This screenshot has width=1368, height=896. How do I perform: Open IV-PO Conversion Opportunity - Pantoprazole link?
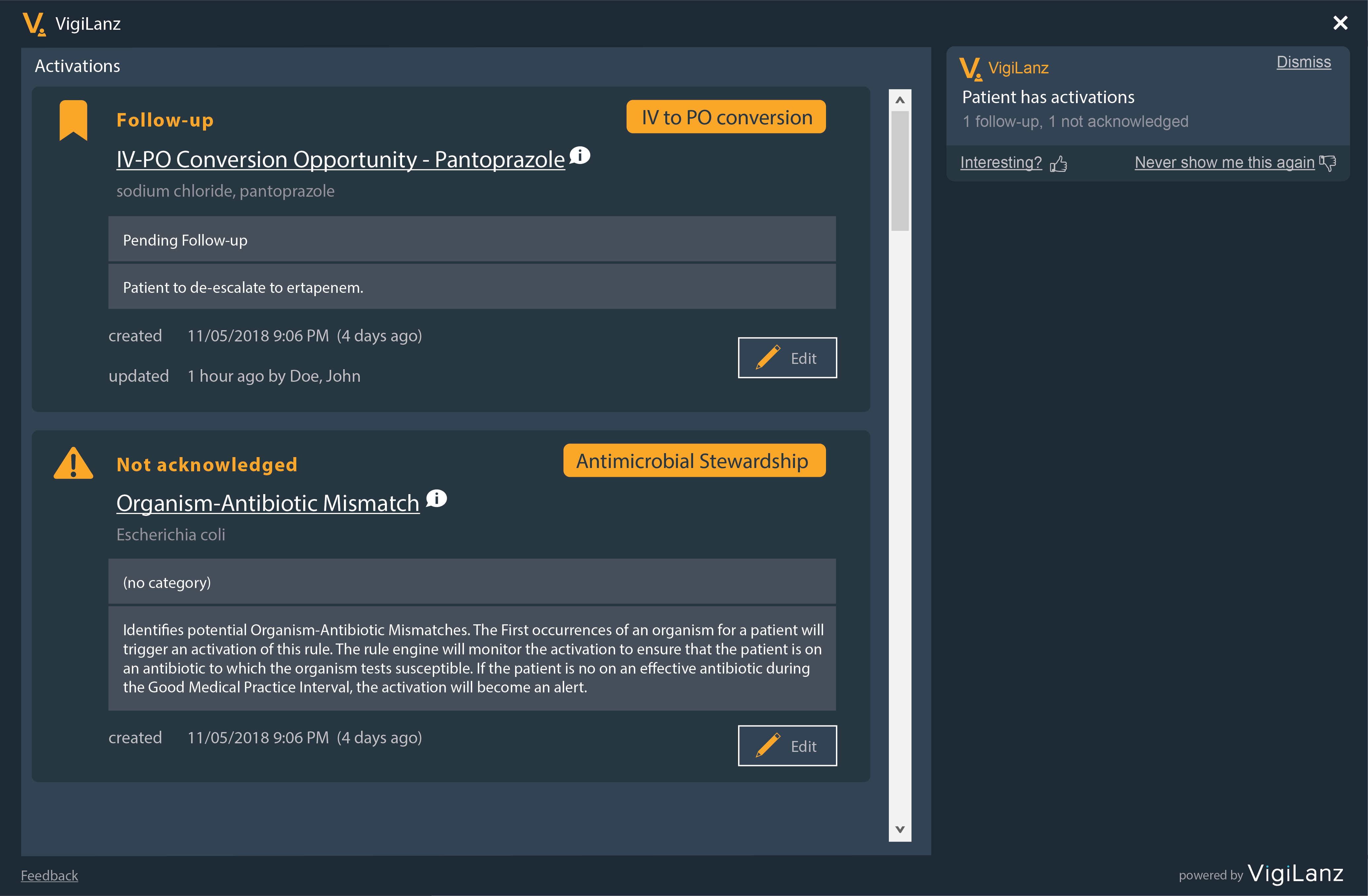point(340,159)
